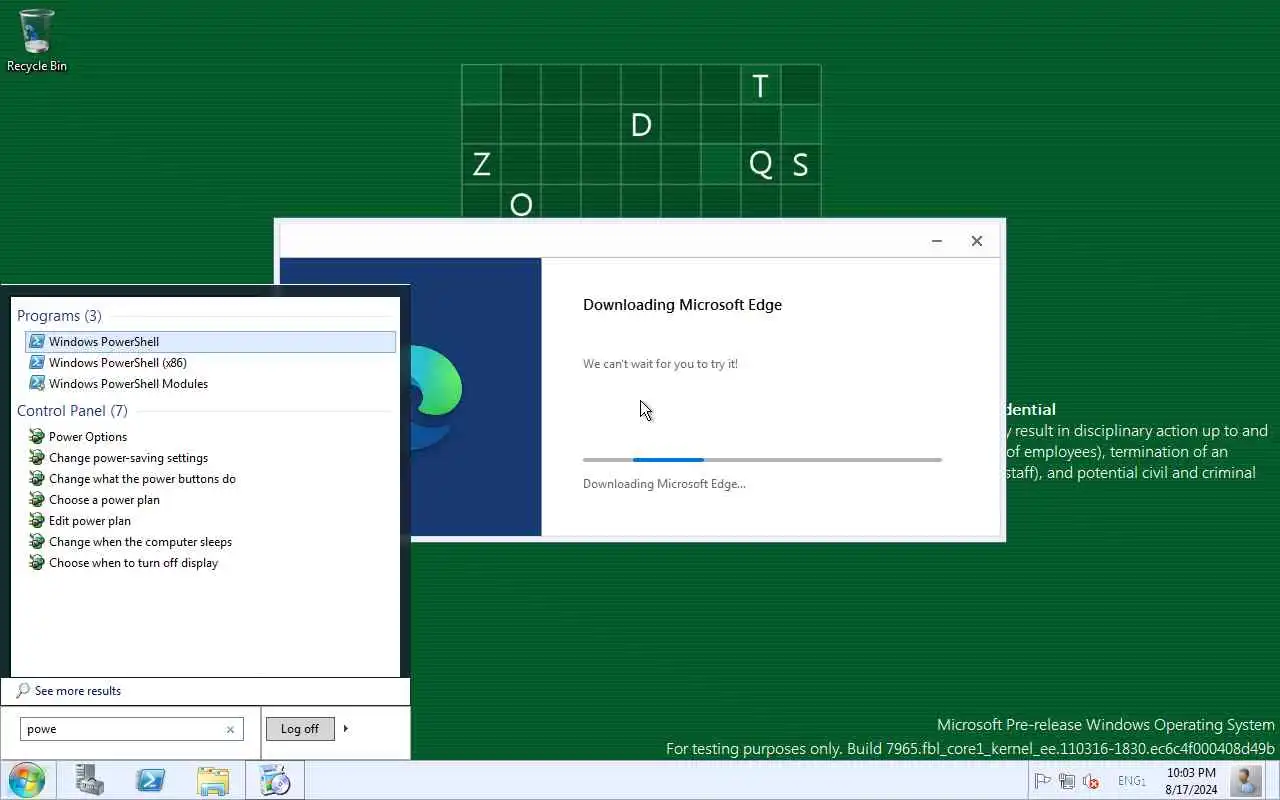This screenshot has height=800, width=1280.
Task: Select Choose a power plan
Action: 210,500
